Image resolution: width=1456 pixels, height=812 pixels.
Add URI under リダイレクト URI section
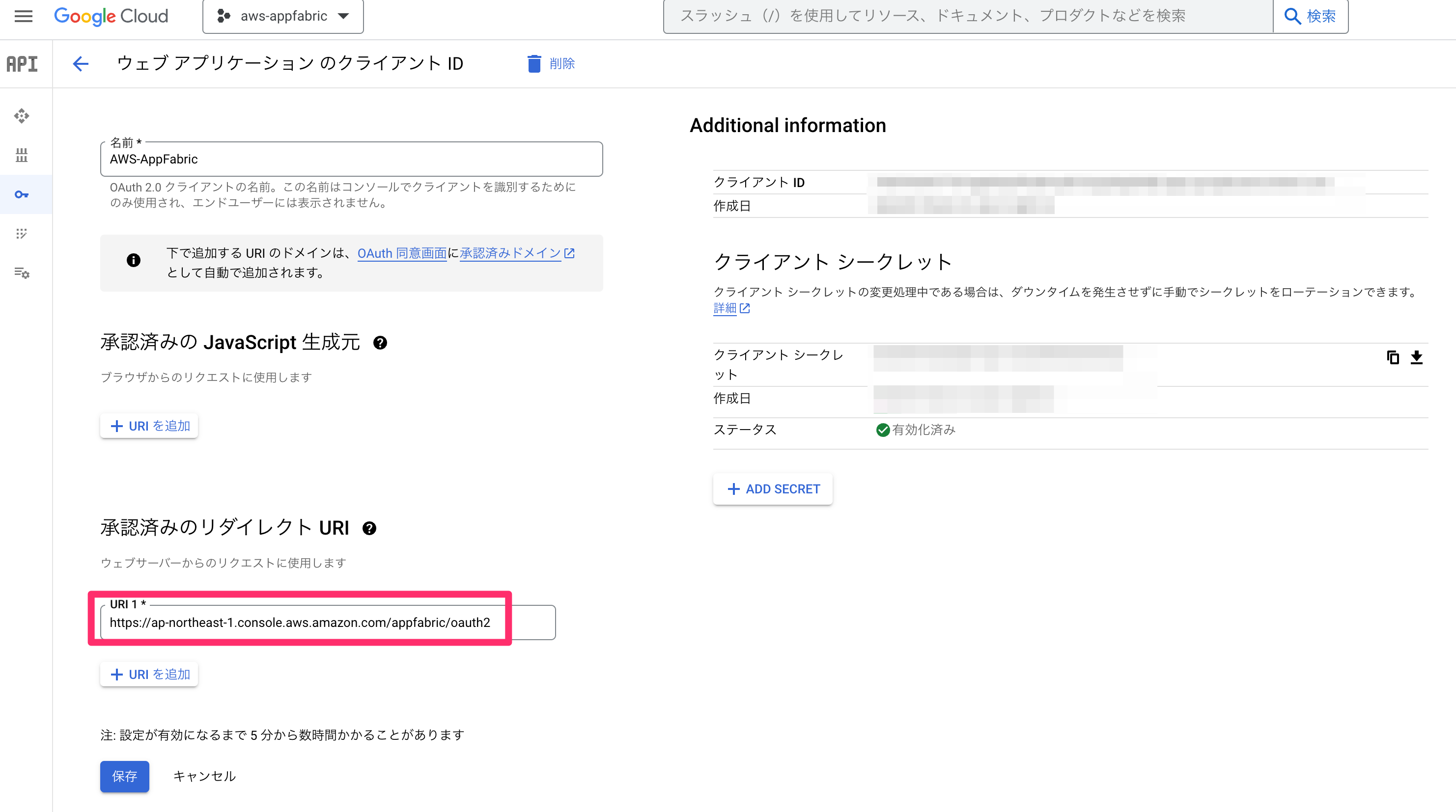[x=149, y=674]
